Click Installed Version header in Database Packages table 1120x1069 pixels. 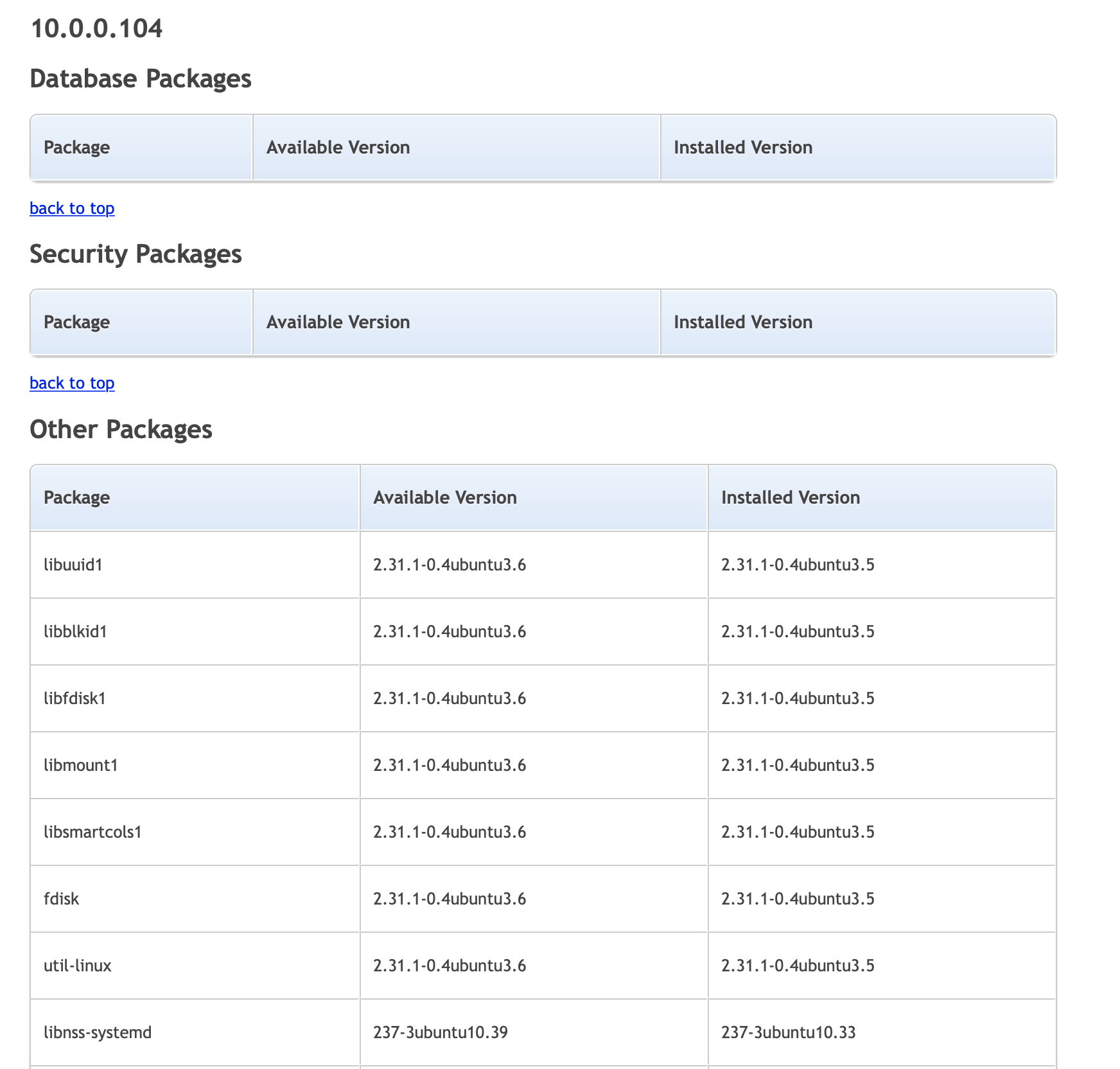pos(858,147)
